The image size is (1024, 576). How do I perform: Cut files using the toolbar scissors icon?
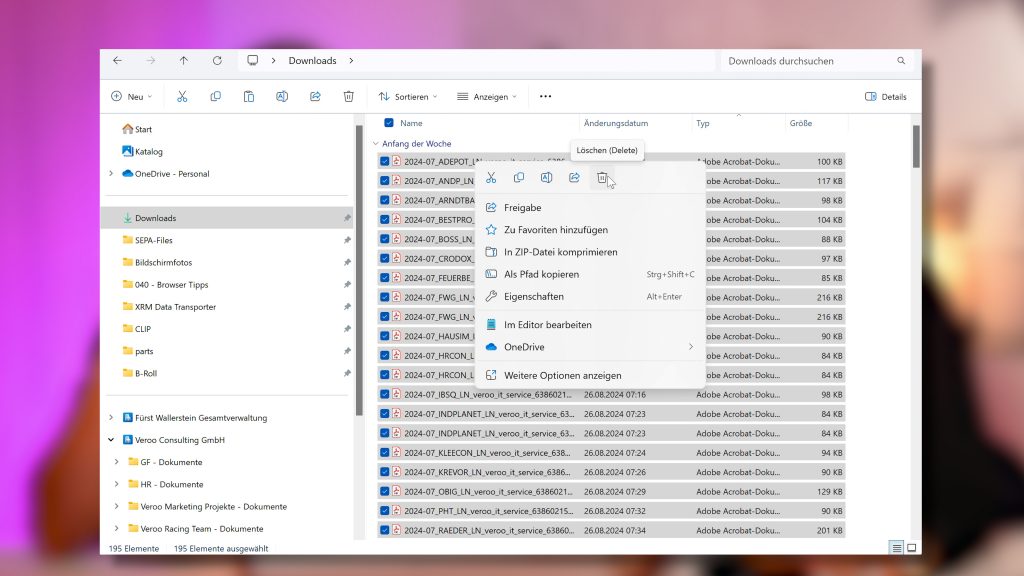(x=183, y=96)
